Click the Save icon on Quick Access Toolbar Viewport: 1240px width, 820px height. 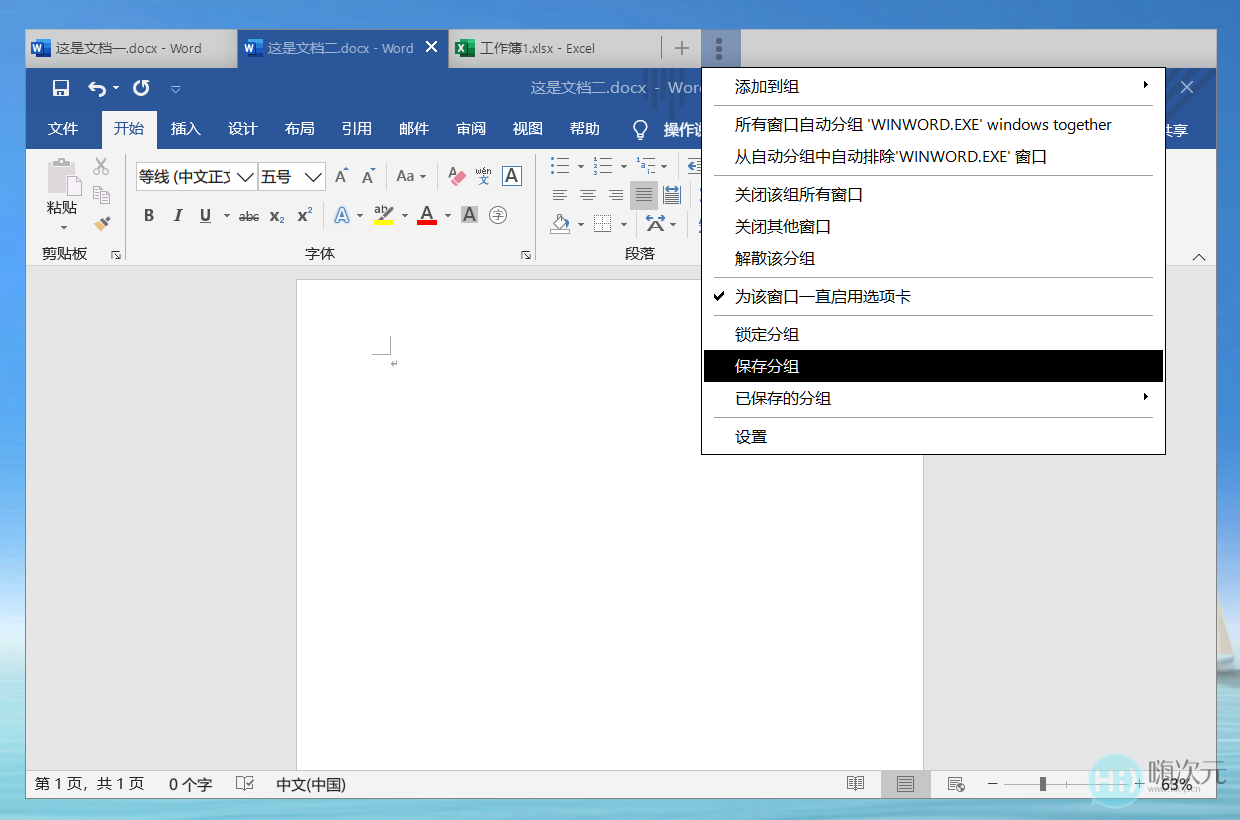tap(61, 88)
